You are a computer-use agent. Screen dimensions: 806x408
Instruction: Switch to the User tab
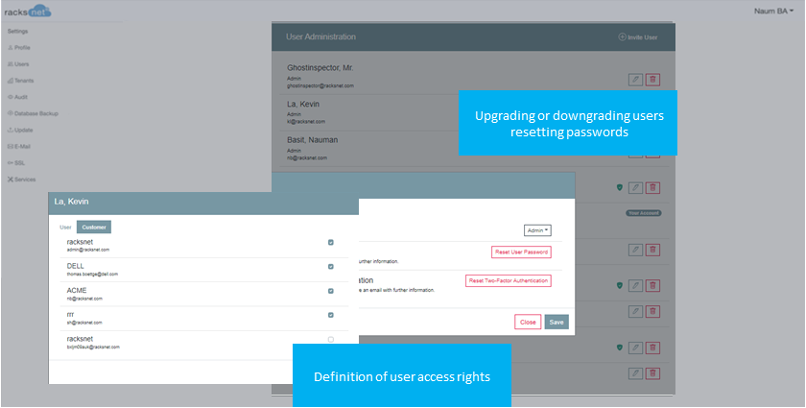pyautogui.click(x=65, y=227)
